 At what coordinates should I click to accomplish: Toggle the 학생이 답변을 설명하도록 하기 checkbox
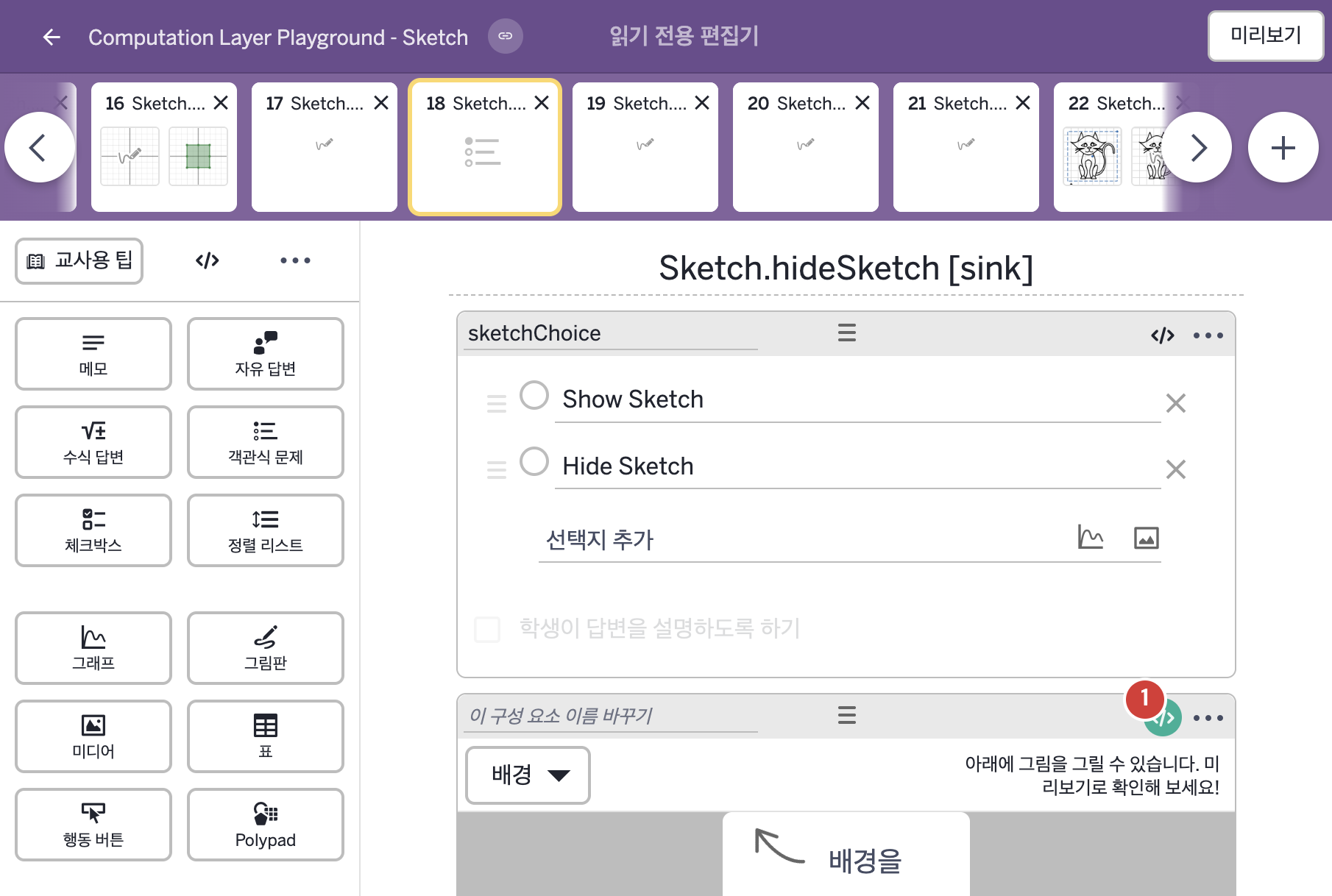coord(487,630)
